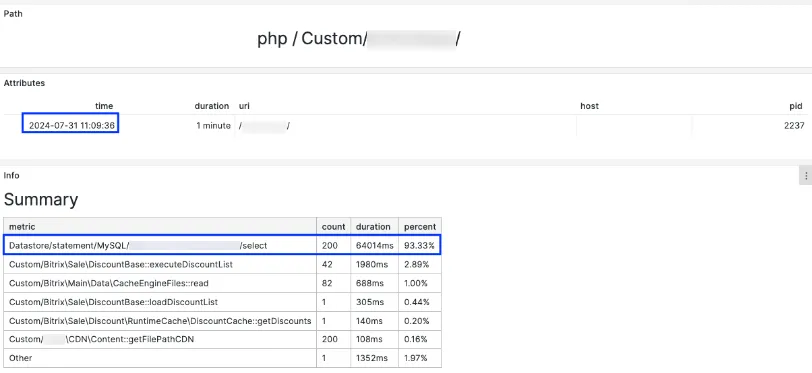This screenshot has width=812, height=373.
Task: Click the 'uri' column header
Action: pyautogui.click(x=244, y=106)
